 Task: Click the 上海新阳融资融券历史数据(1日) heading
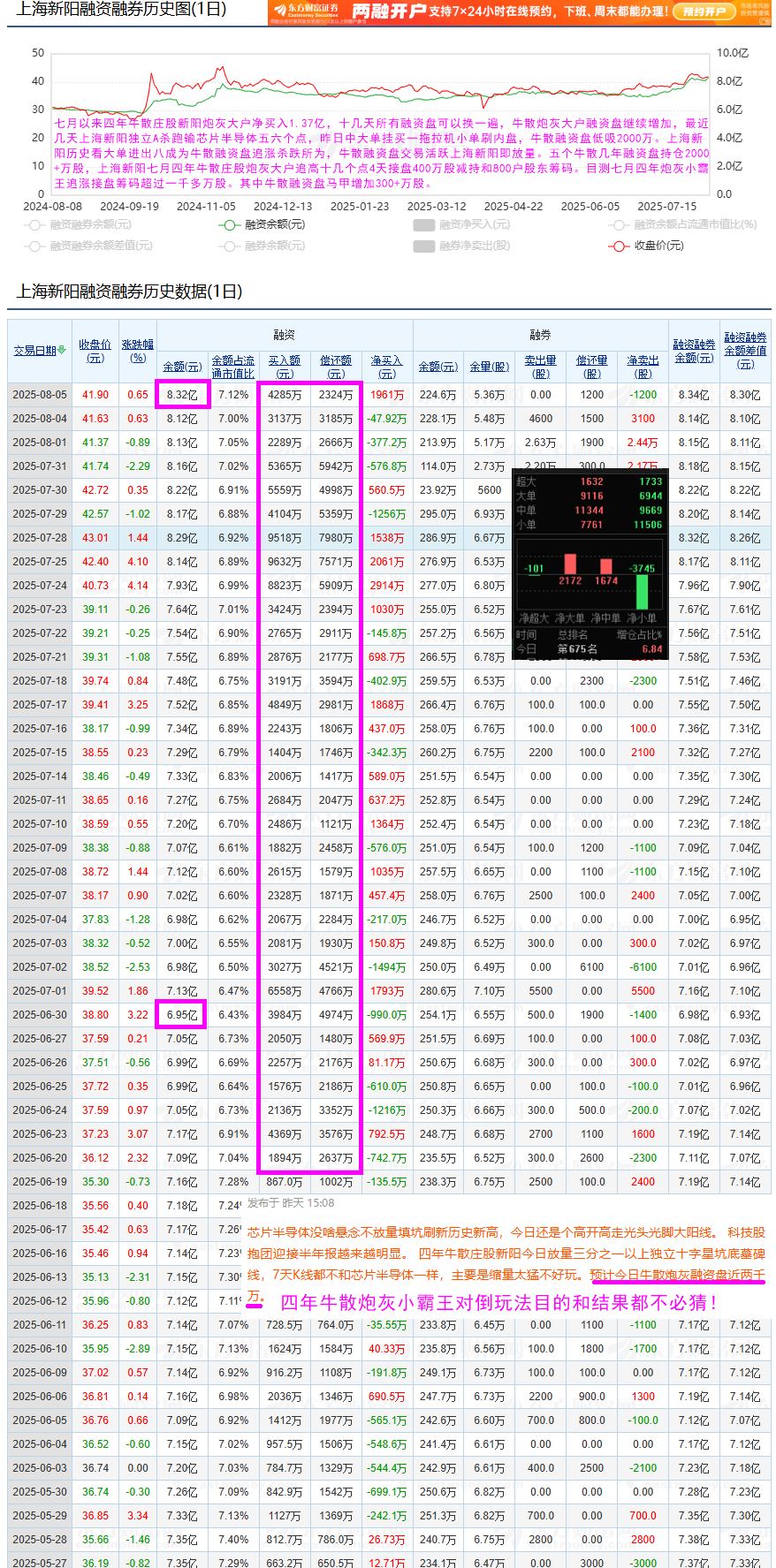point(129,292)
